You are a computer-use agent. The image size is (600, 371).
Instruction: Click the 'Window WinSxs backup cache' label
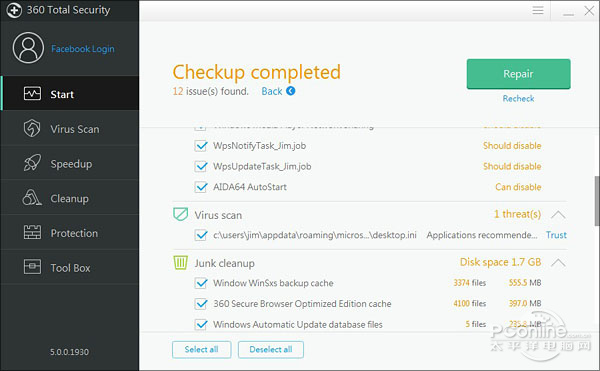pos(273,283)
